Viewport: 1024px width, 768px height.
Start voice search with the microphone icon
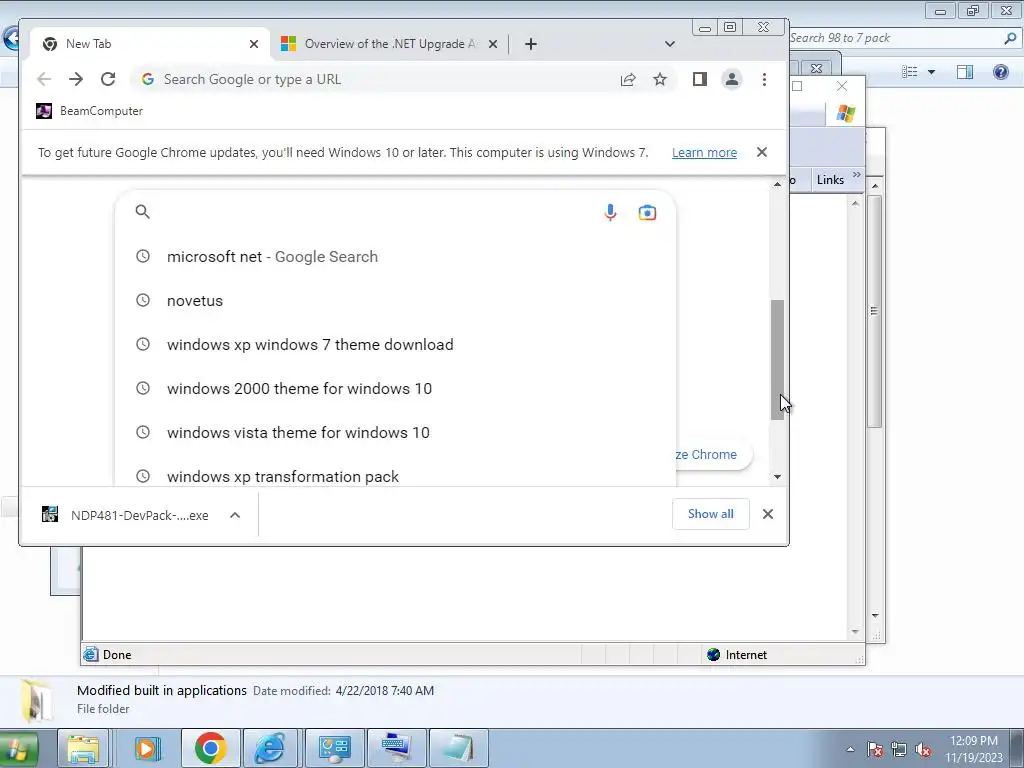pyautogui.click(x=610, y=213)
